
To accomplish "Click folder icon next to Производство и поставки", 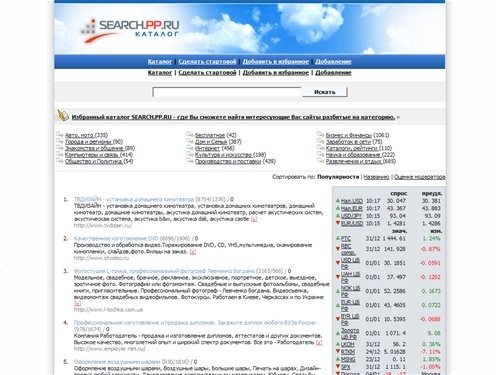I will (190, 161).
